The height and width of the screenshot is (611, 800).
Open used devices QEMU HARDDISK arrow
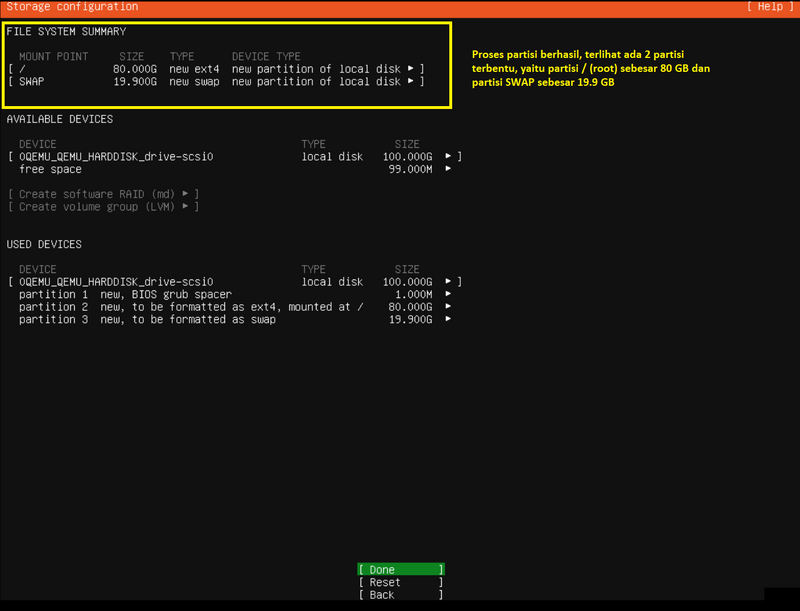tap(448, 282)
